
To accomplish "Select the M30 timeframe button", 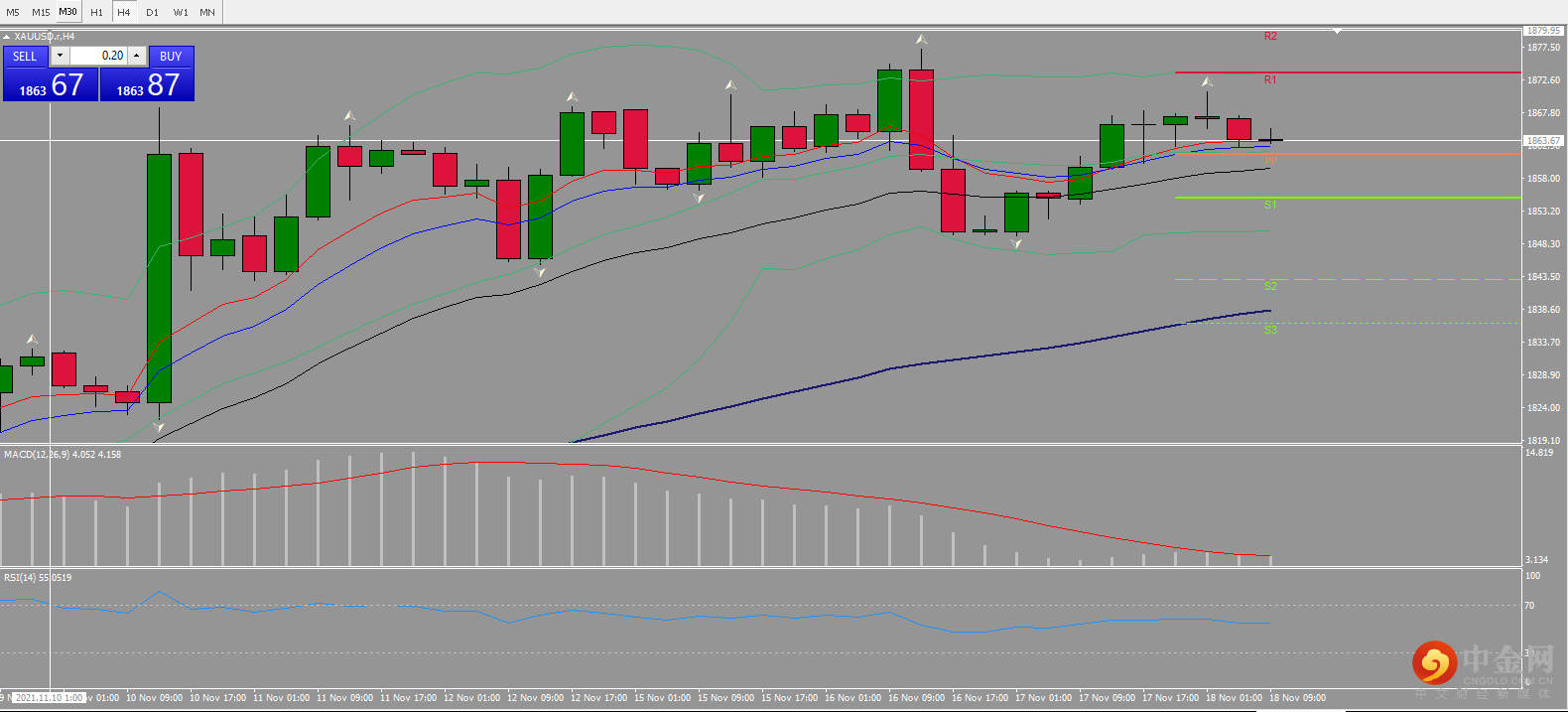I will (67, 12).
